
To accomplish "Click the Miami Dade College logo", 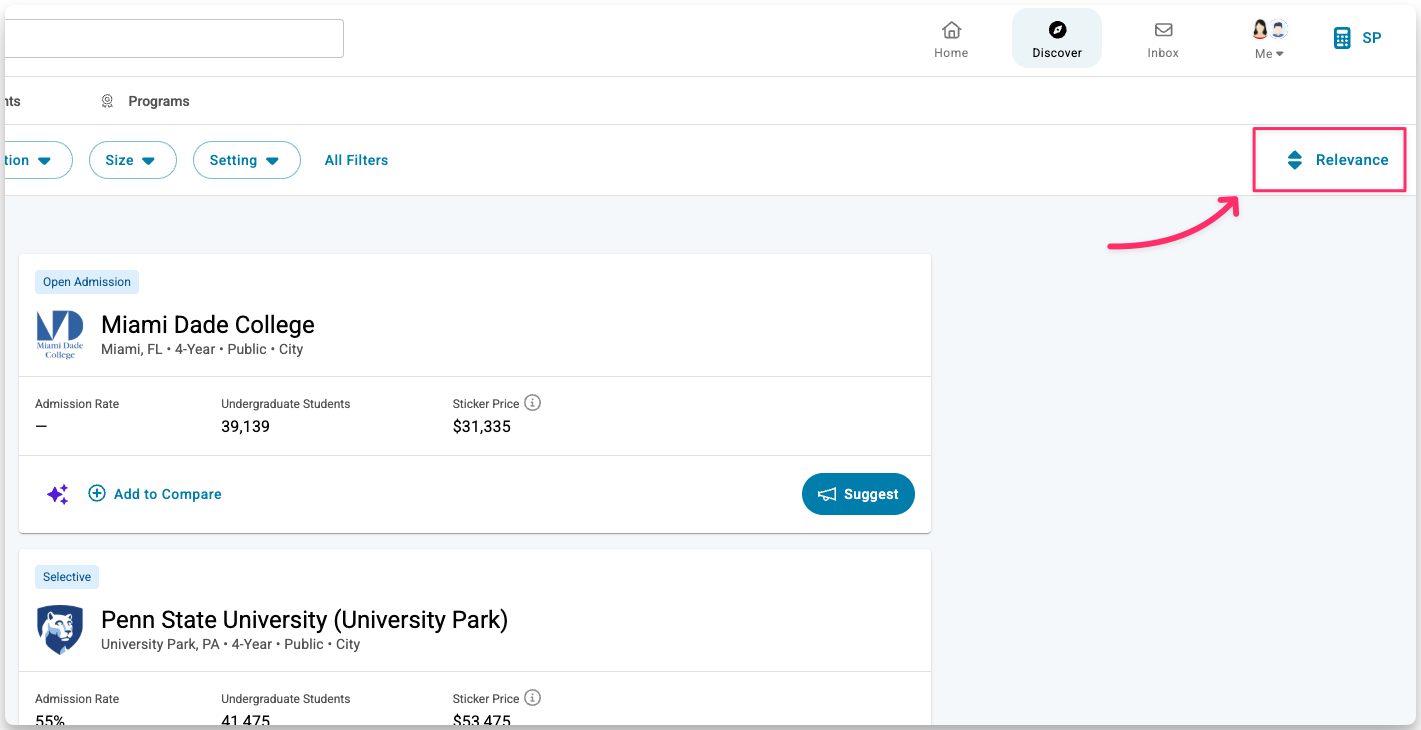I will (60, 334).
